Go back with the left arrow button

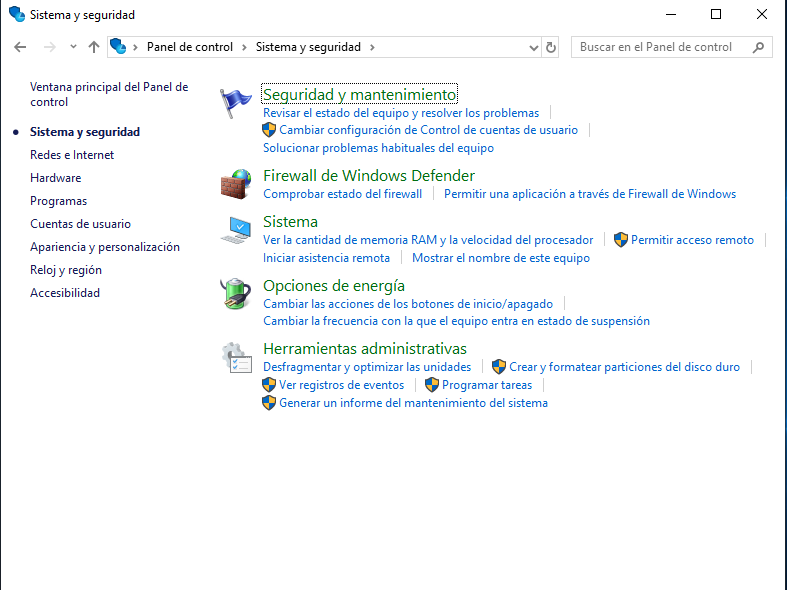point(20,47)
